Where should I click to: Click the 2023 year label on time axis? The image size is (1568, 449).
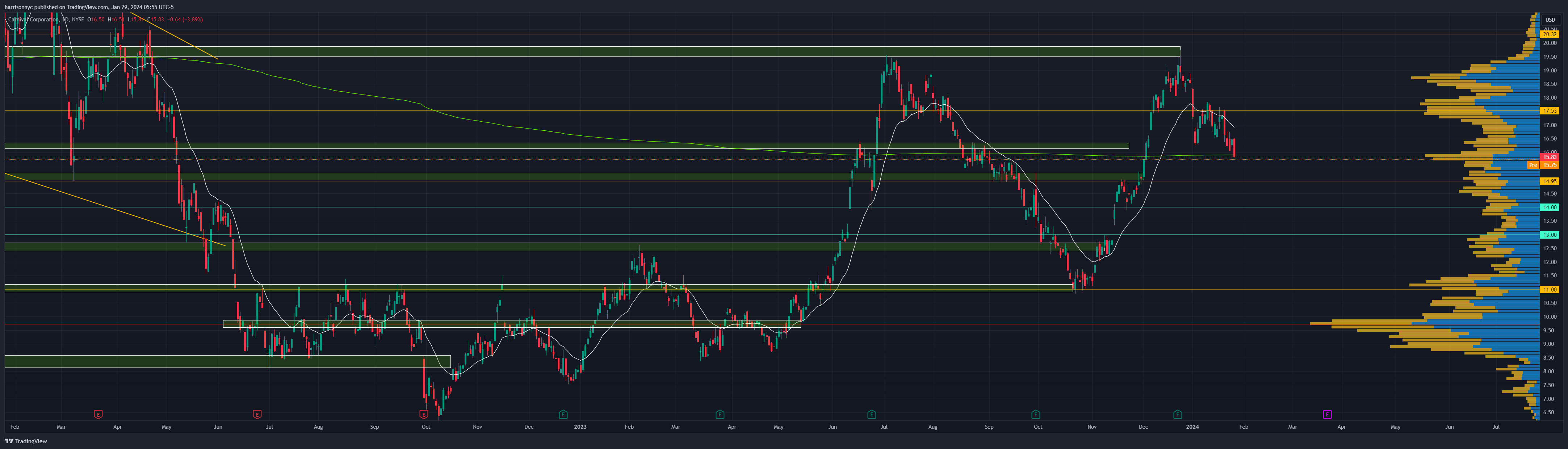[580, 427]
